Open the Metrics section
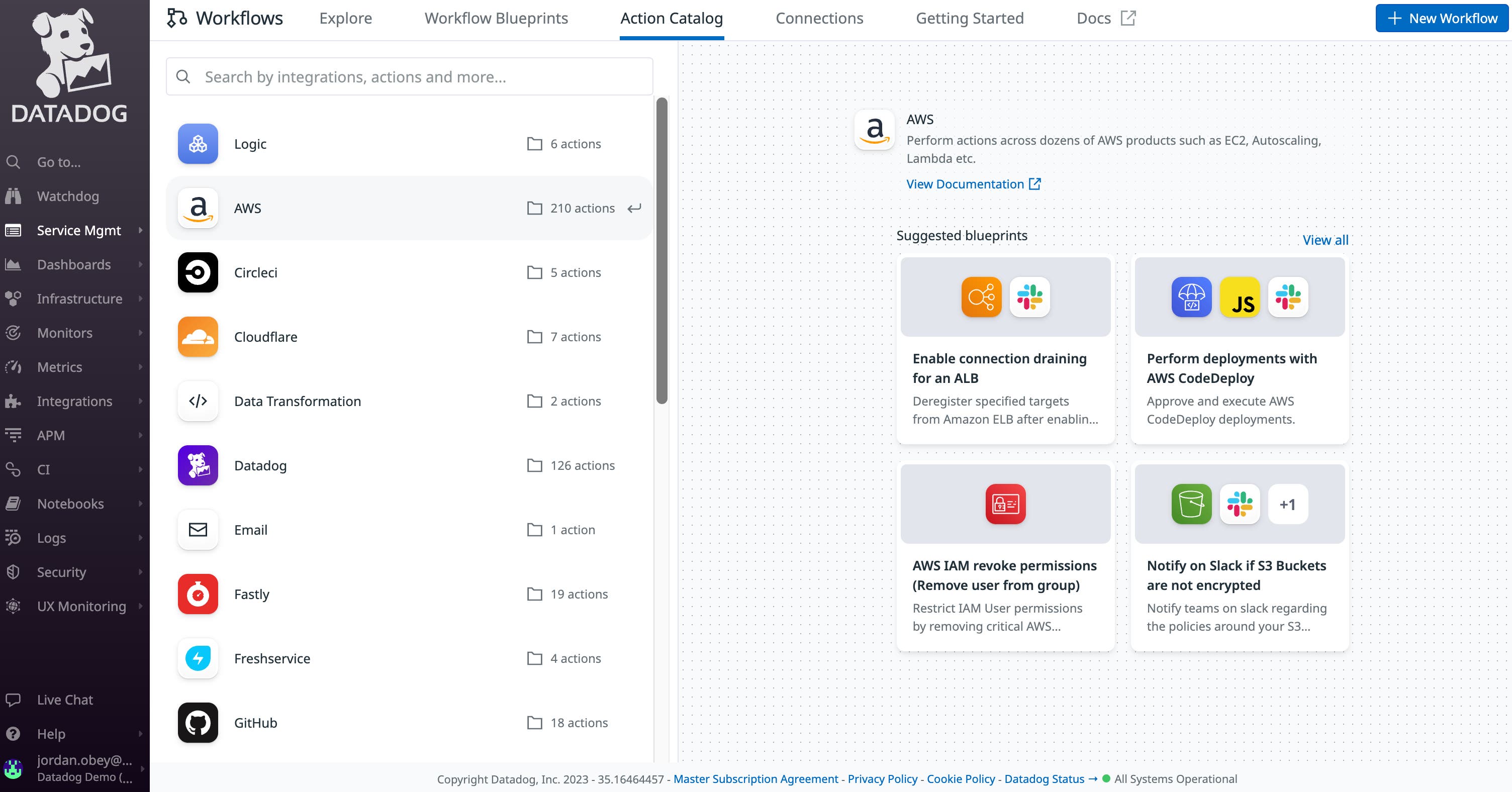Image resolution: width=1512 pixels, height=792 pixels. tap(59, 367)
